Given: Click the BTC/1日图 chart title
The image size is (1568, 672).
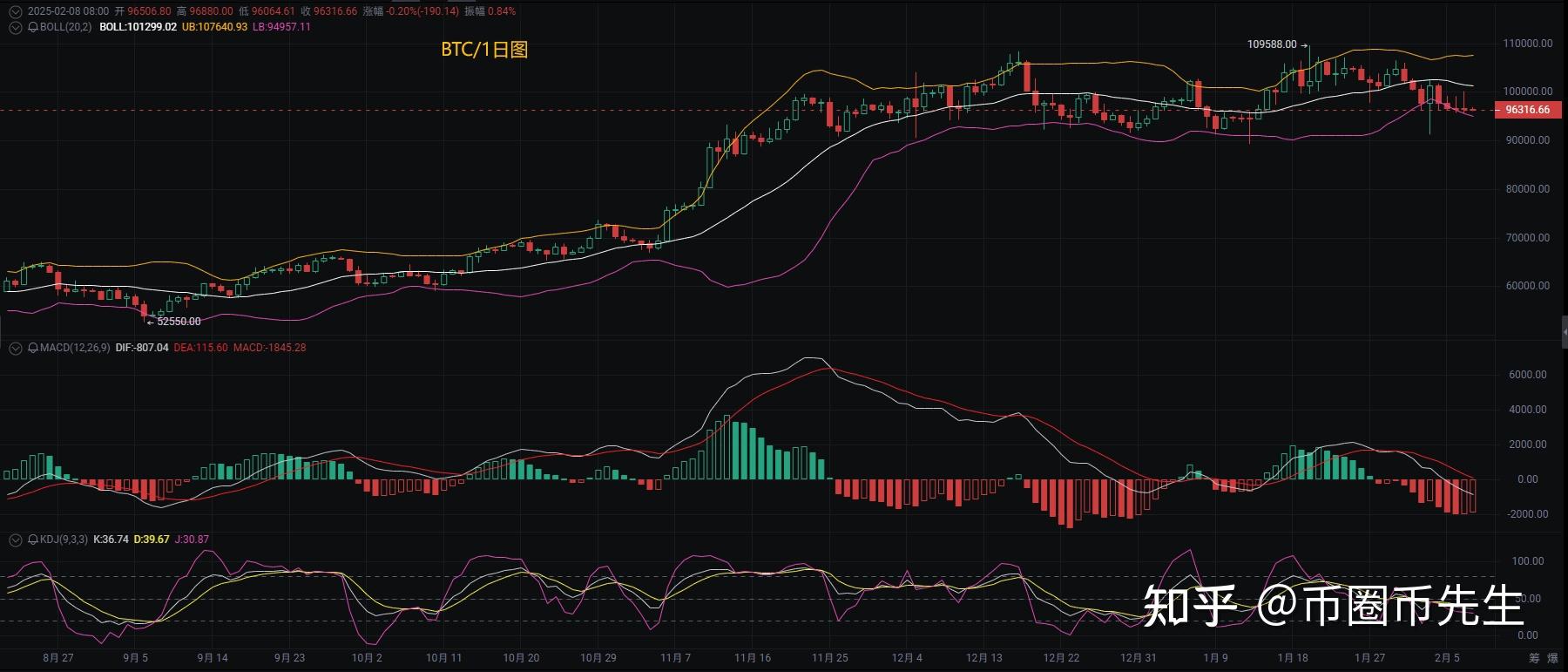Looking at the screenshot, I should pos(484,50).
